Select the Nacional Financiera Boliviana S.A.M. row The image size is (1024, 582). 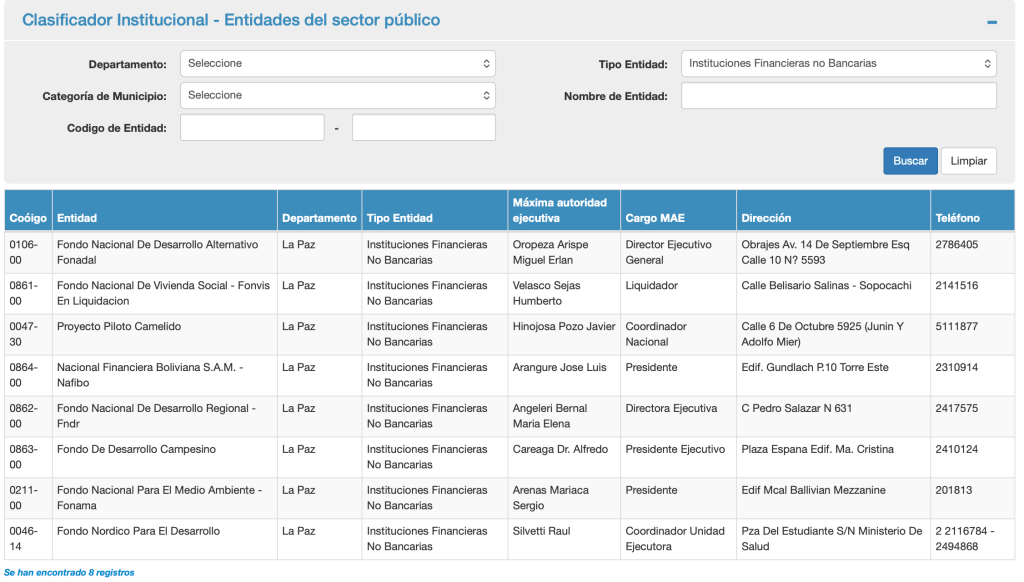[x=150, y=375]
